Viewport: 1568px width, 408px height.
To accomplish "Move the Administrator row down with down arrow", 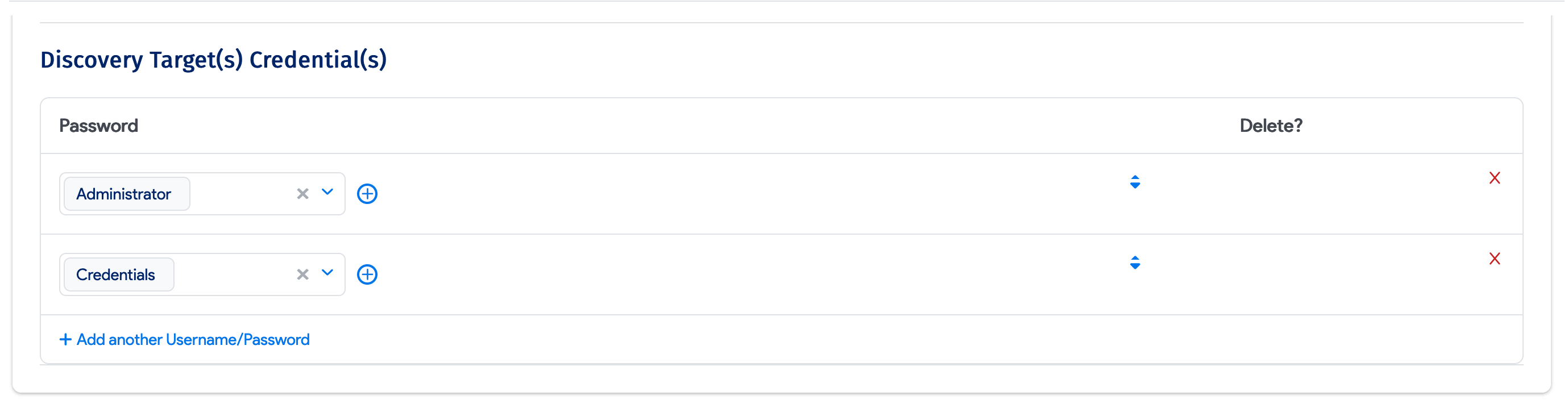I will tap(1135, 186).
